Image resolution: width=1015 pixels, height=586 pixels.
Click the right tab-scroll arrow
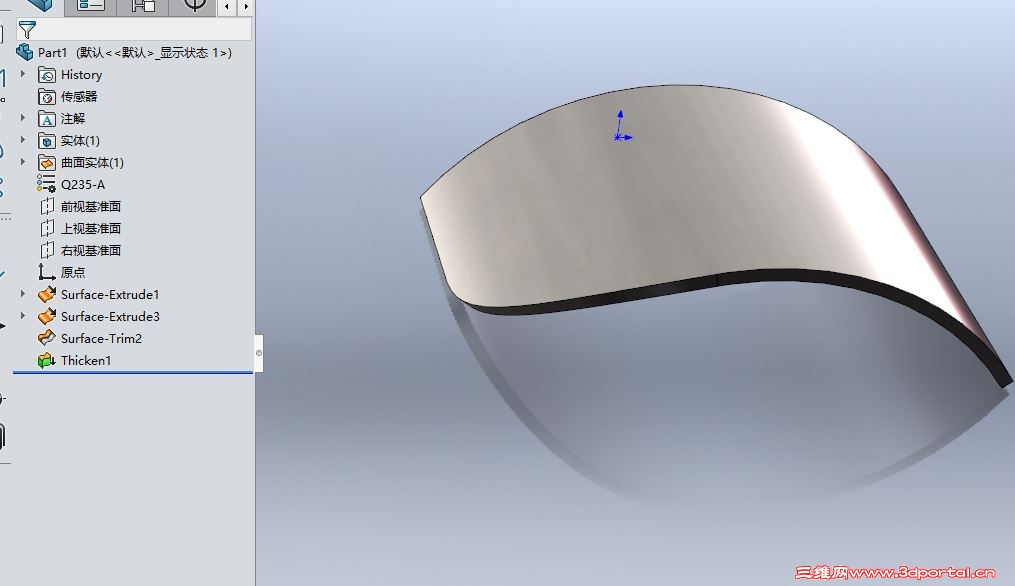coord(246,7)
